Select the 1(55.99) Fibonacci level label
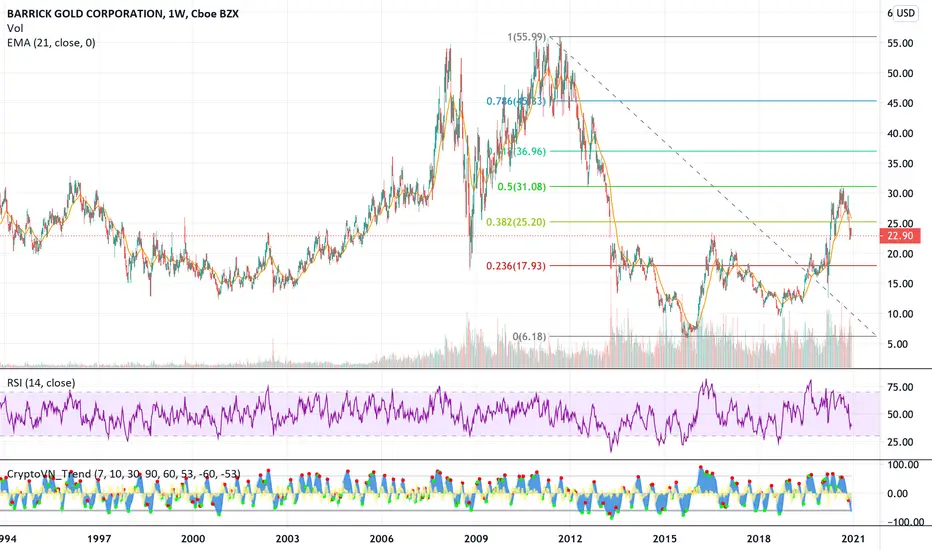Image resolution: width=932 pixels, height=550 pixels. [x=526, y=37]
